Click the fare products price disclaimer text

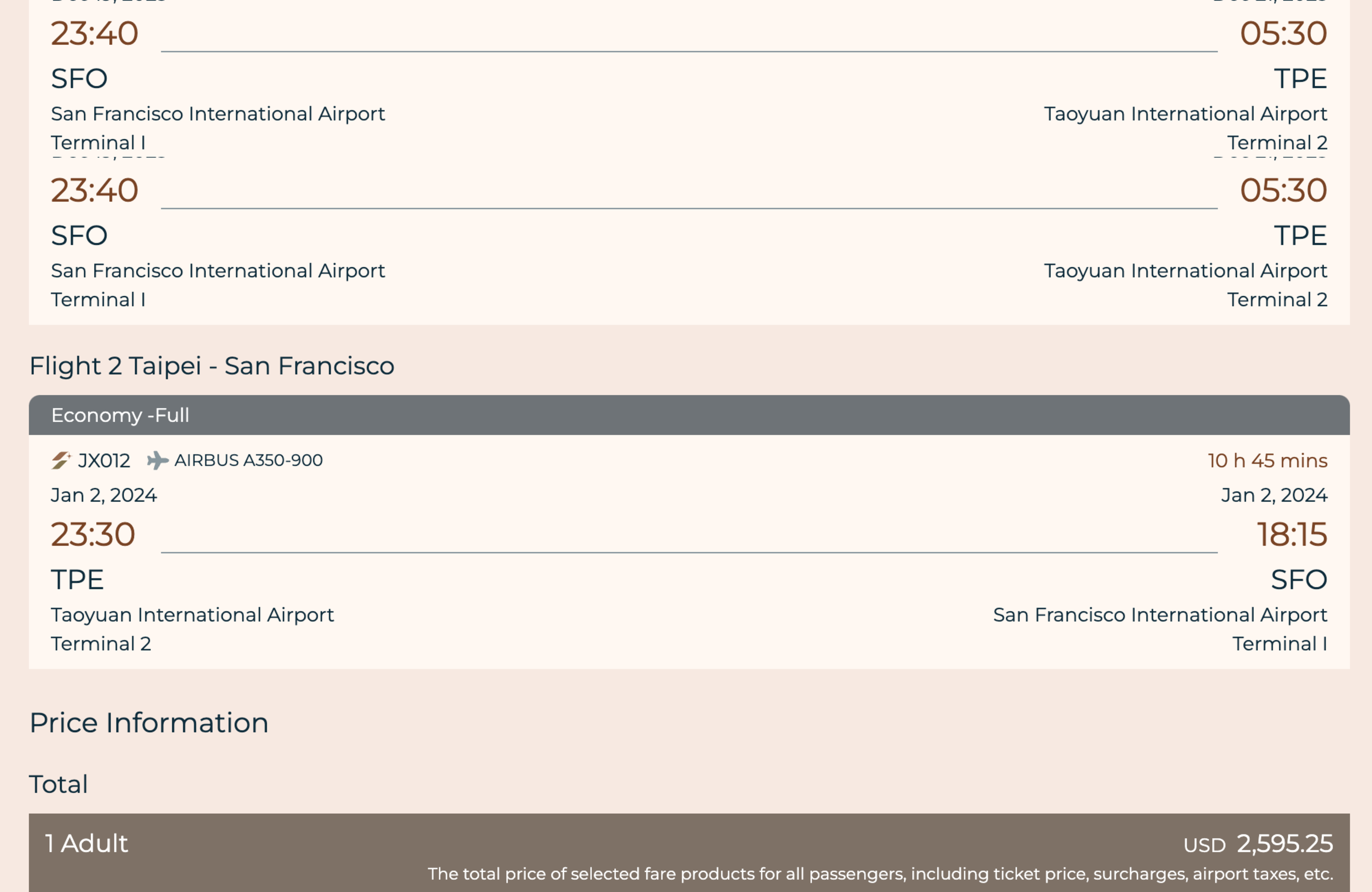pos(880,873)
